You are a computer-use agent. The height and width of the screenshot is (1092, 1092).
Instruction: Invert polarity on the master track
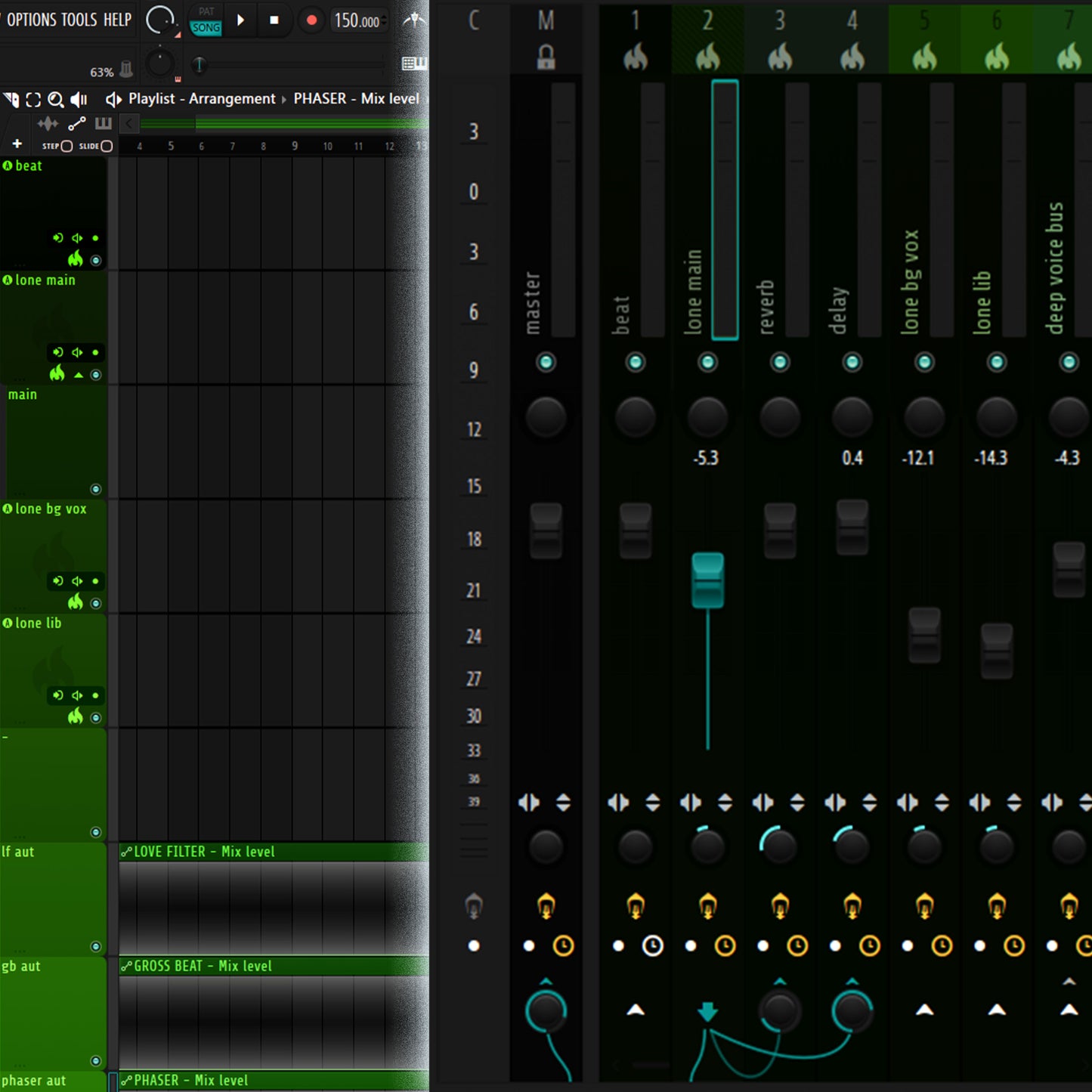(x=563, y=803)
